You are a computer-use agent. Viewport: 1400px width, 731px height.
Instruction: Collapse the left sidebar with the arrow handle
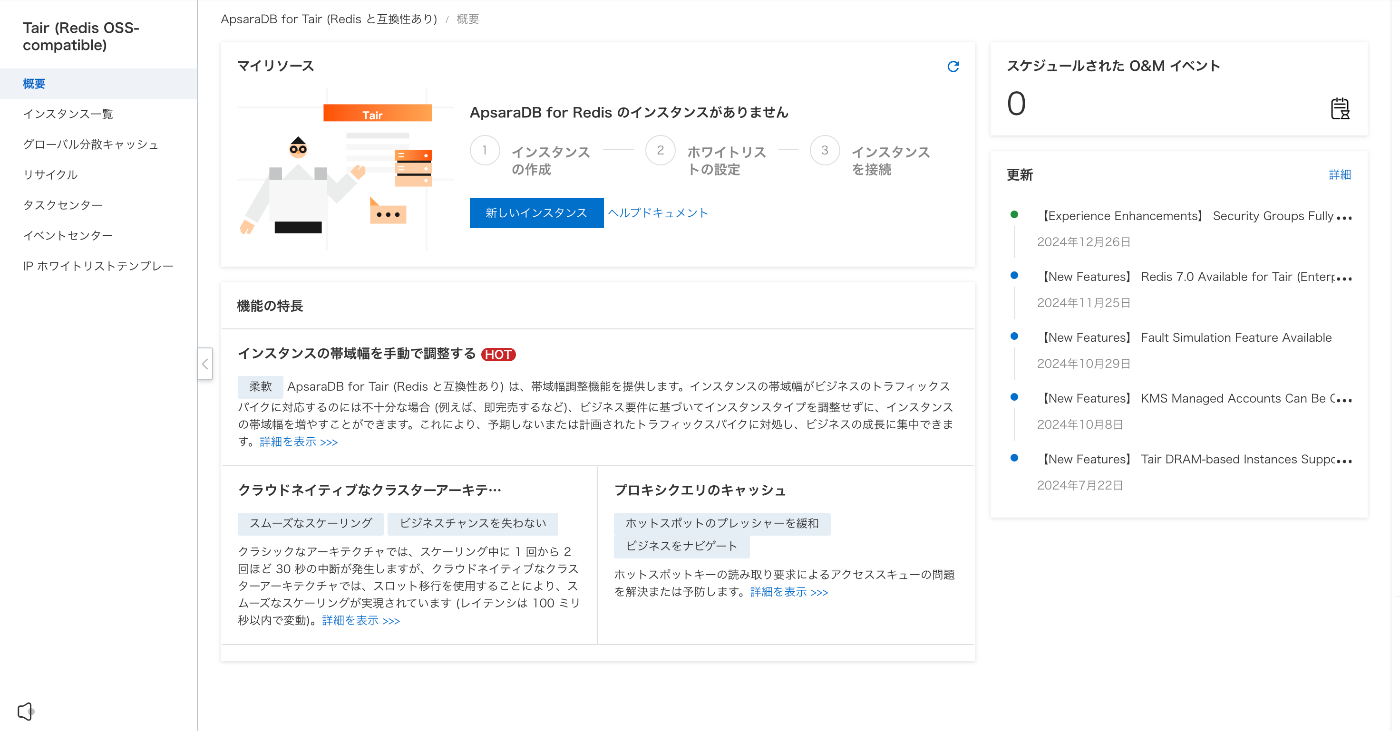(205, 364)
